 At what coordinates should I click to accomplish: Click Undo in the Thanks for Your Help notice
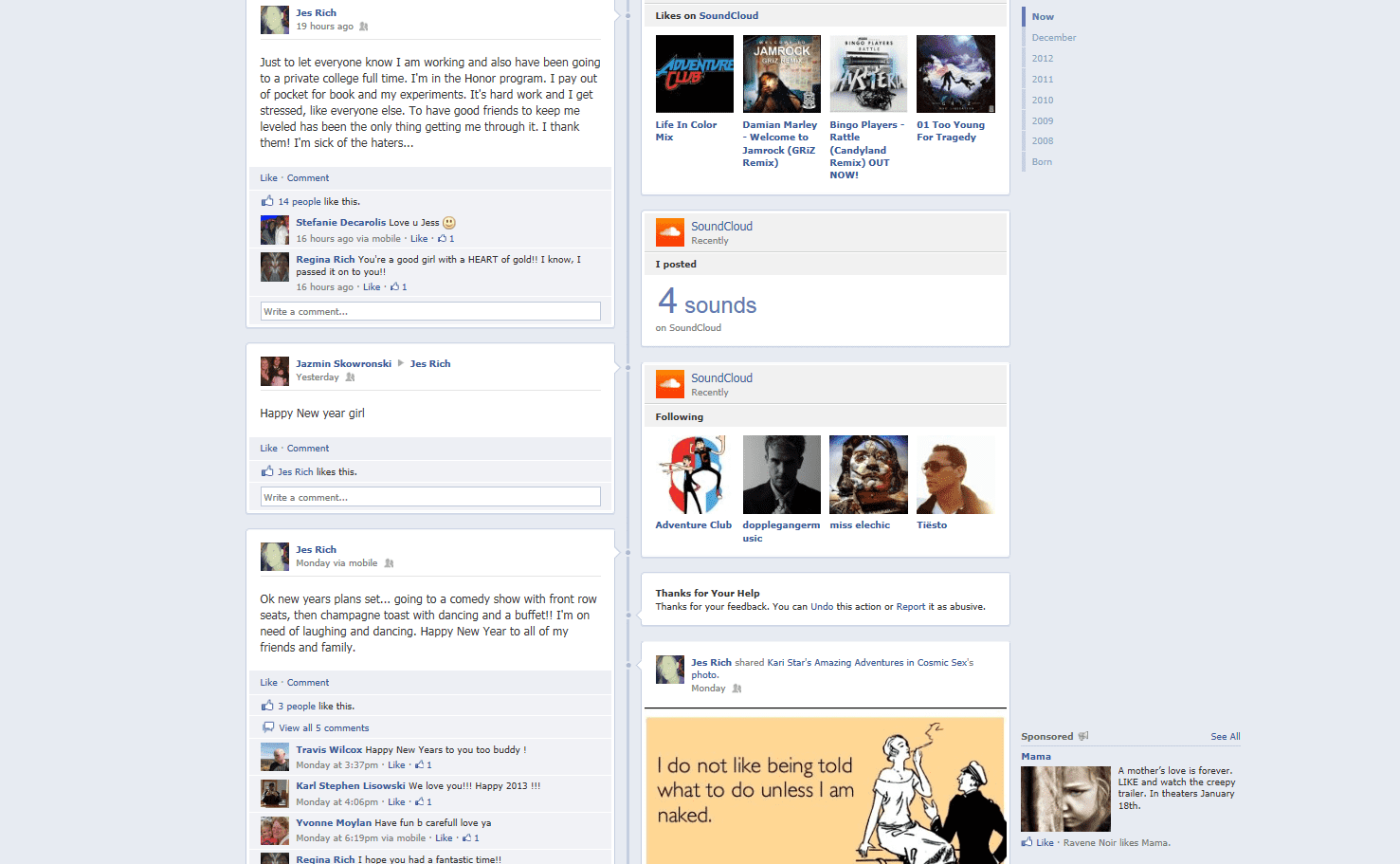click(x=822, y=607)
